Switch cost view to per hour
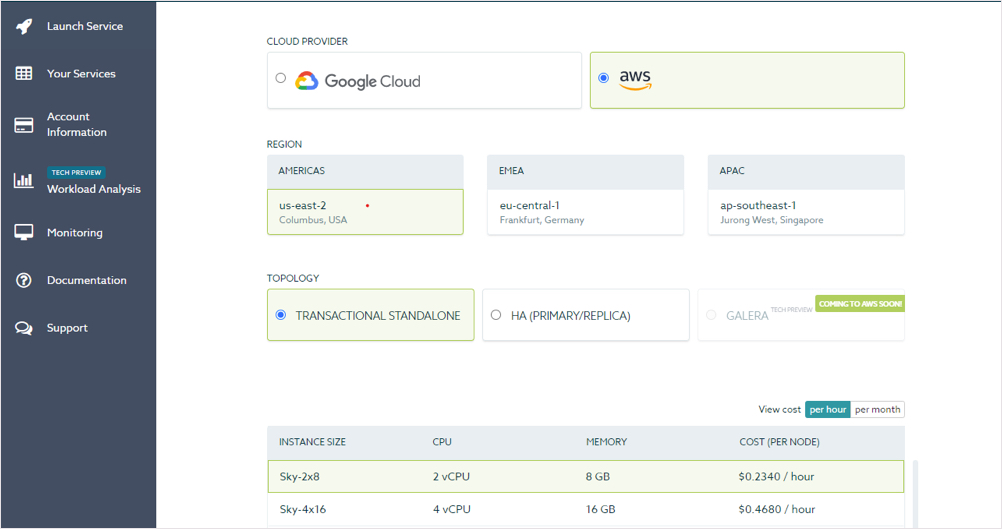This screenshot has width=1002, height=529. 828,409
